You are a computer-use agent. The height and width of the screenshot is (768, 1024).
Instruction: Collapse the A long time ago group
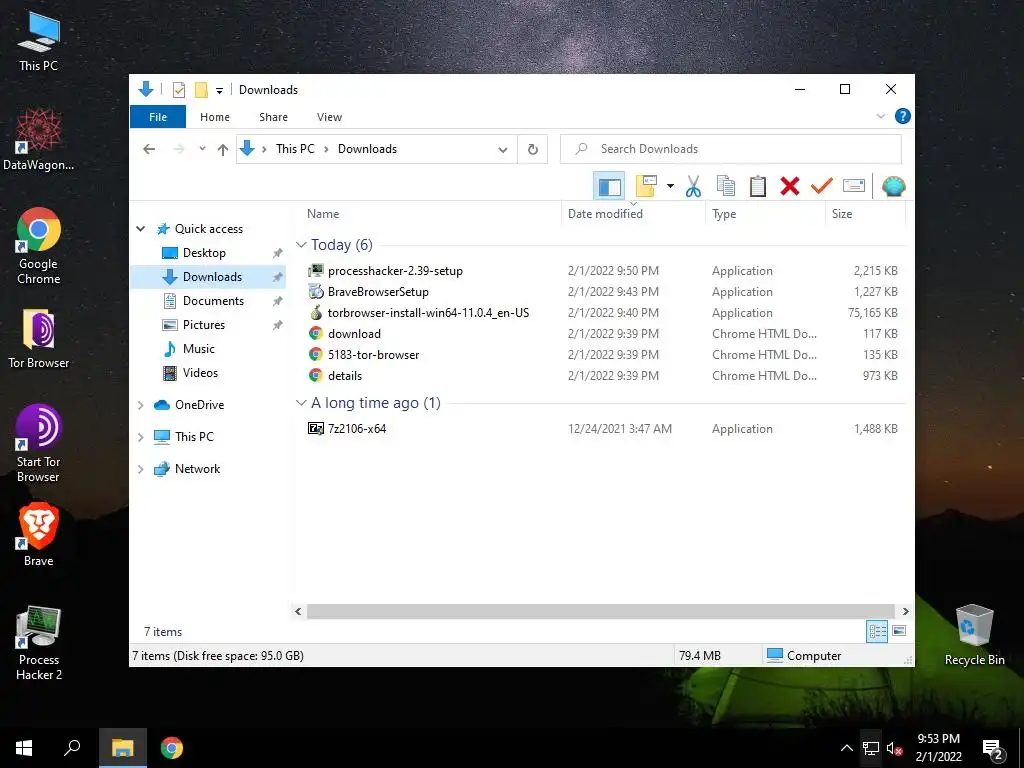coord(301,403)
